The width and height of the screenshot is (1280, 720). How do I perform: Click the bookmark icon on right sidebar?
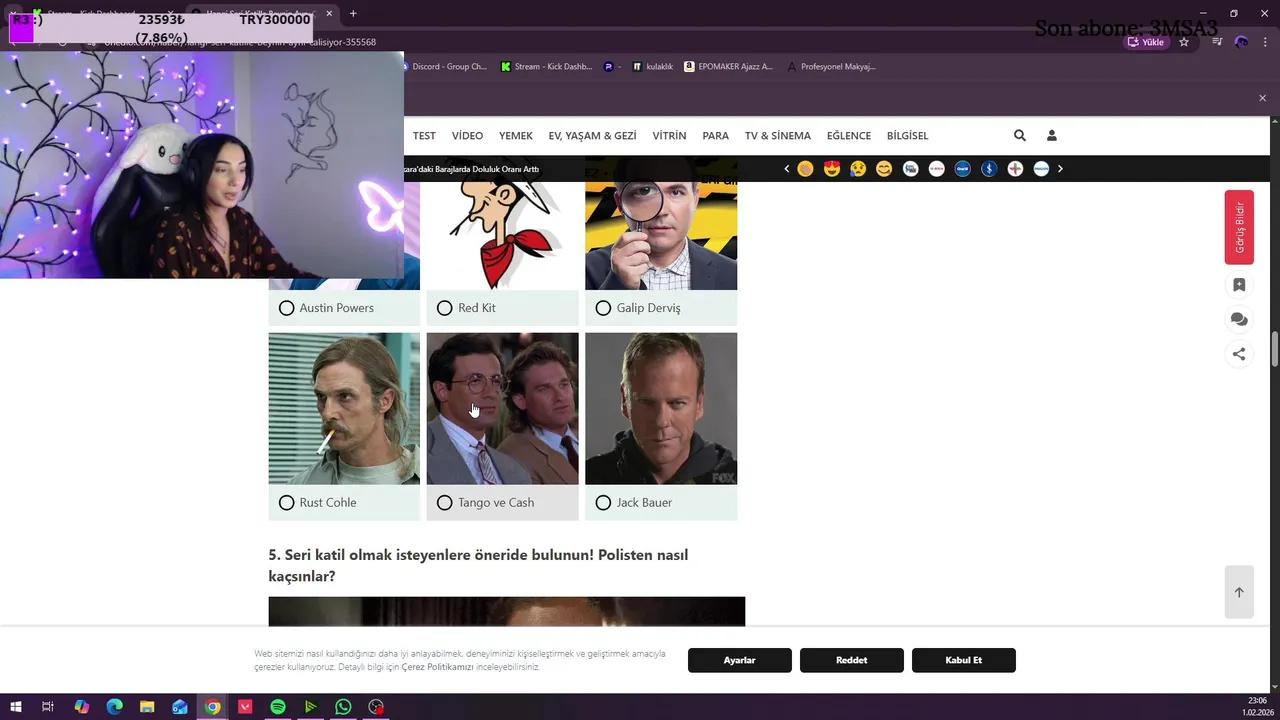[1239, 285]
